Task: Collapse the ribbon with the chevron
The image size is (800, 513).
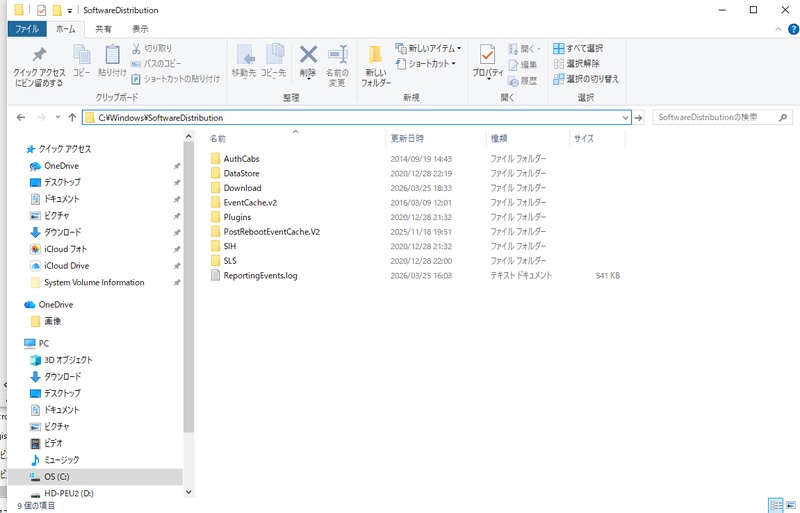Action: point(778,30)
